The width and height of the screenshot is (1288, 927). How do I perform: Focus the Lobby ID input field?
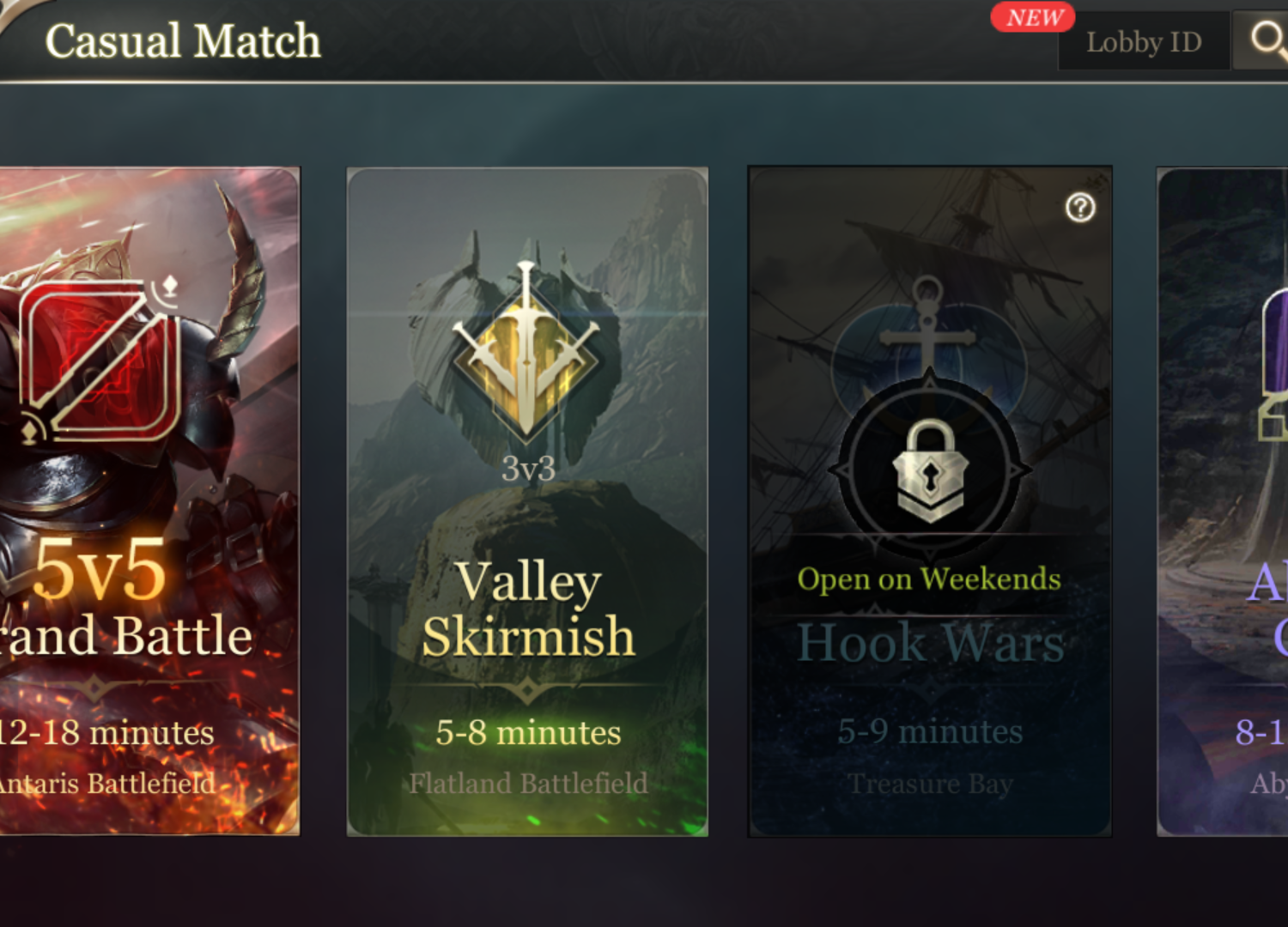point(1144,41)
